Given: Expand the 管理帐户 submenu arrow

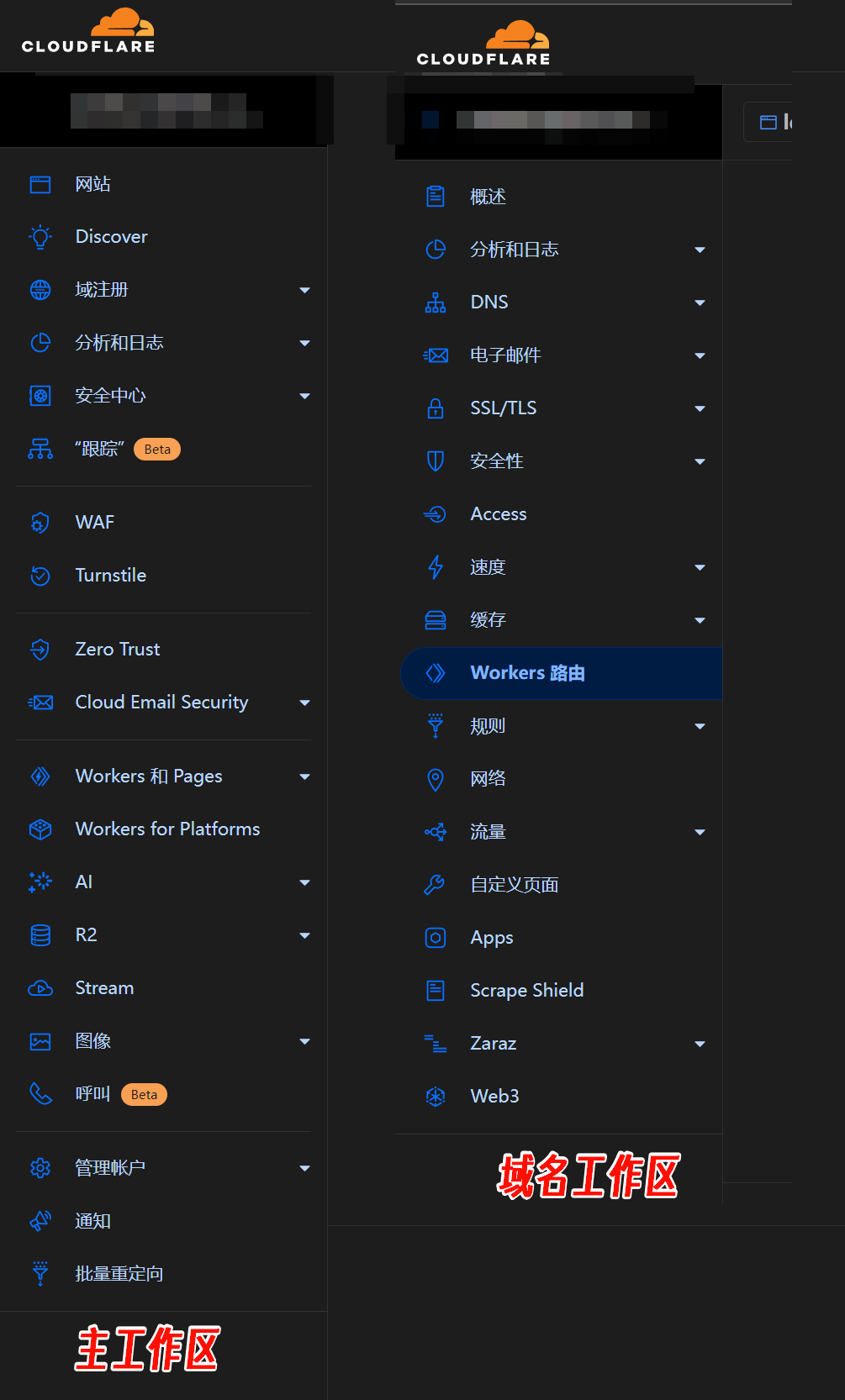Looking at the screenshot, I should (x=305, y=1168).
